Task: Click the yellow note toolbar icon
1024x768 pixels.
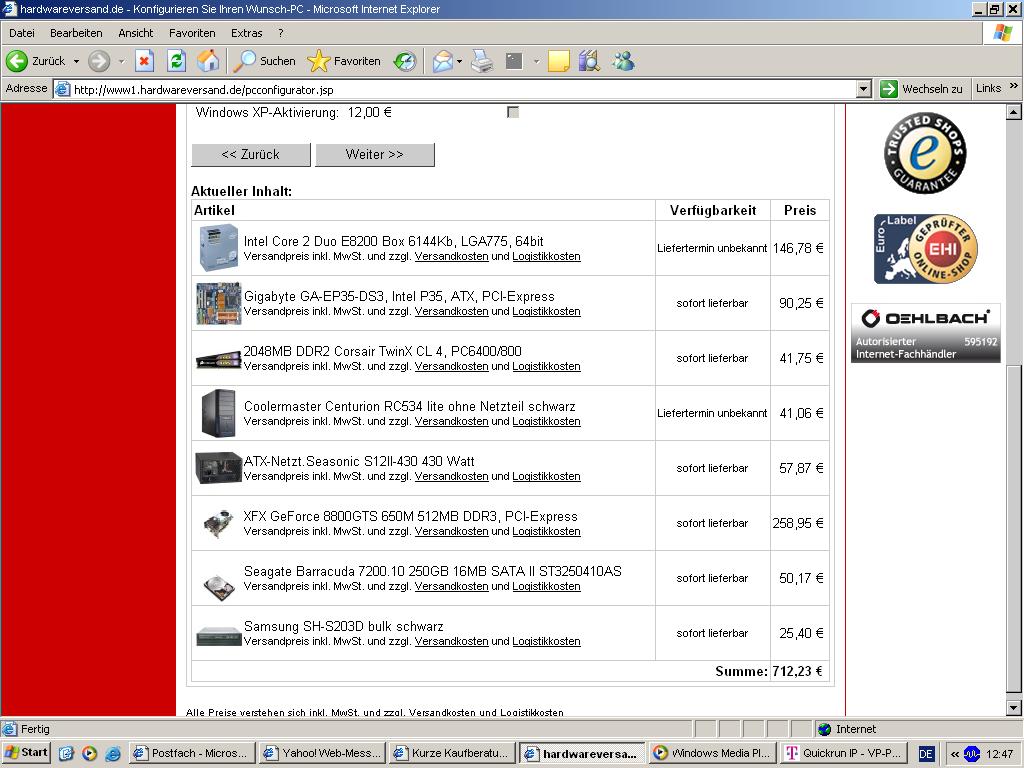Action: click(x=559, y=61)
